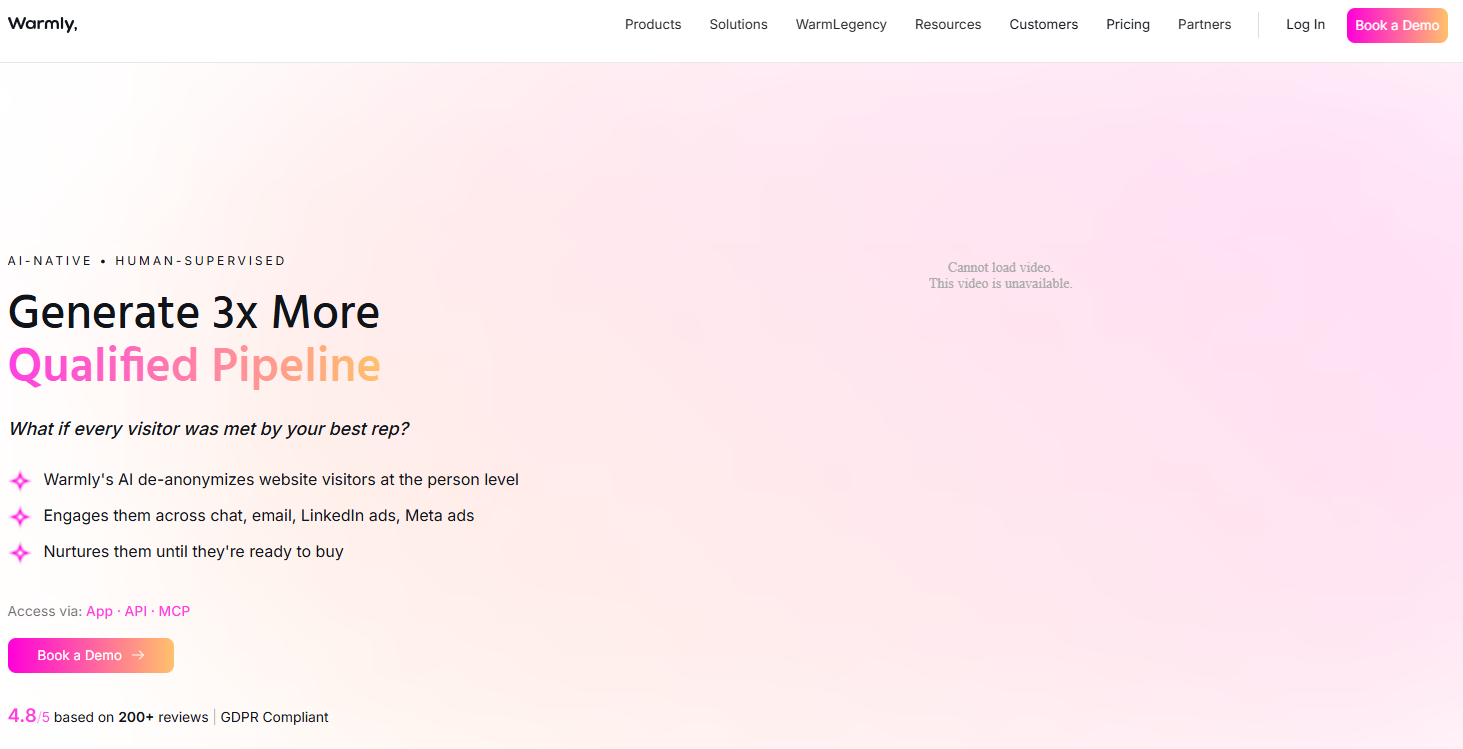1463x749 pixels.
Task: Click sparkle icon beside Nurtures them bullet
Action: pos(20,553)
